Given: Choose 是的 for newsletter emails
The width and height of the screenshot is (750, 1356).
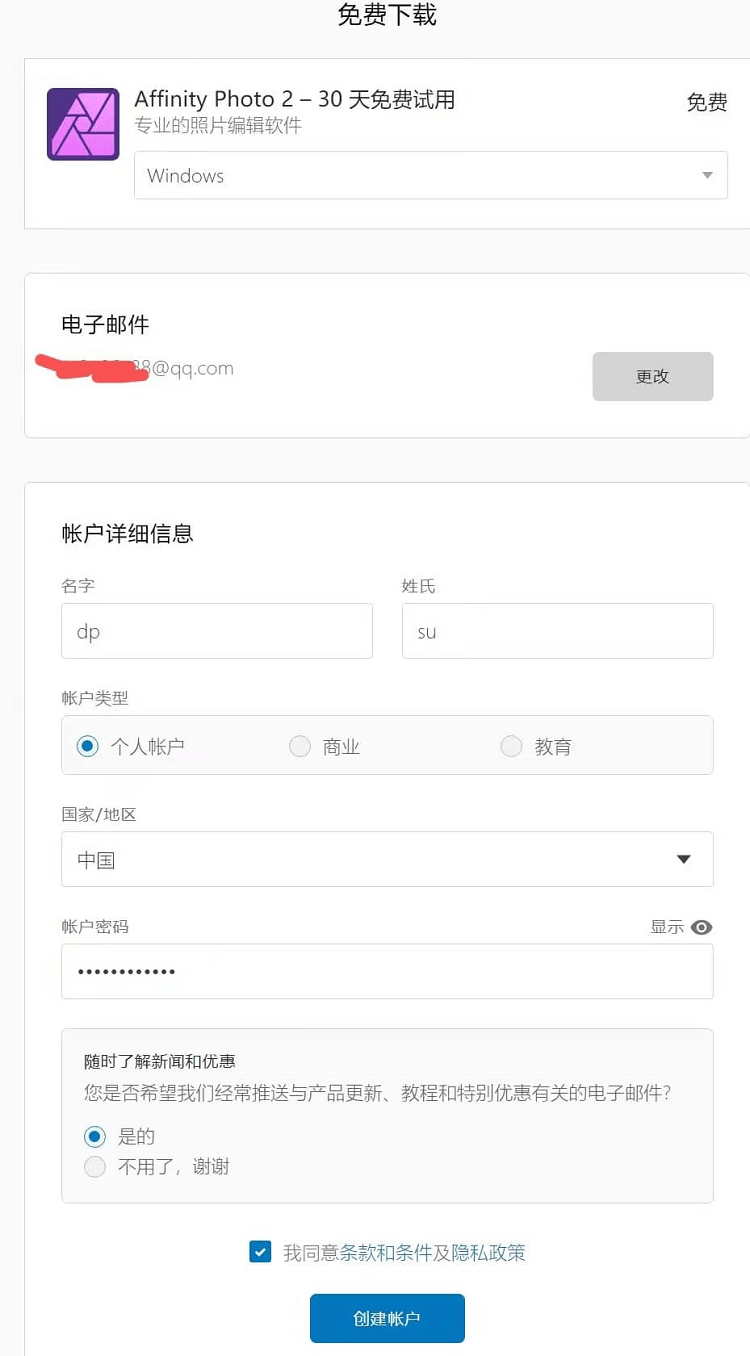Looking at the screenshot, I should (x=95, y=1136).
